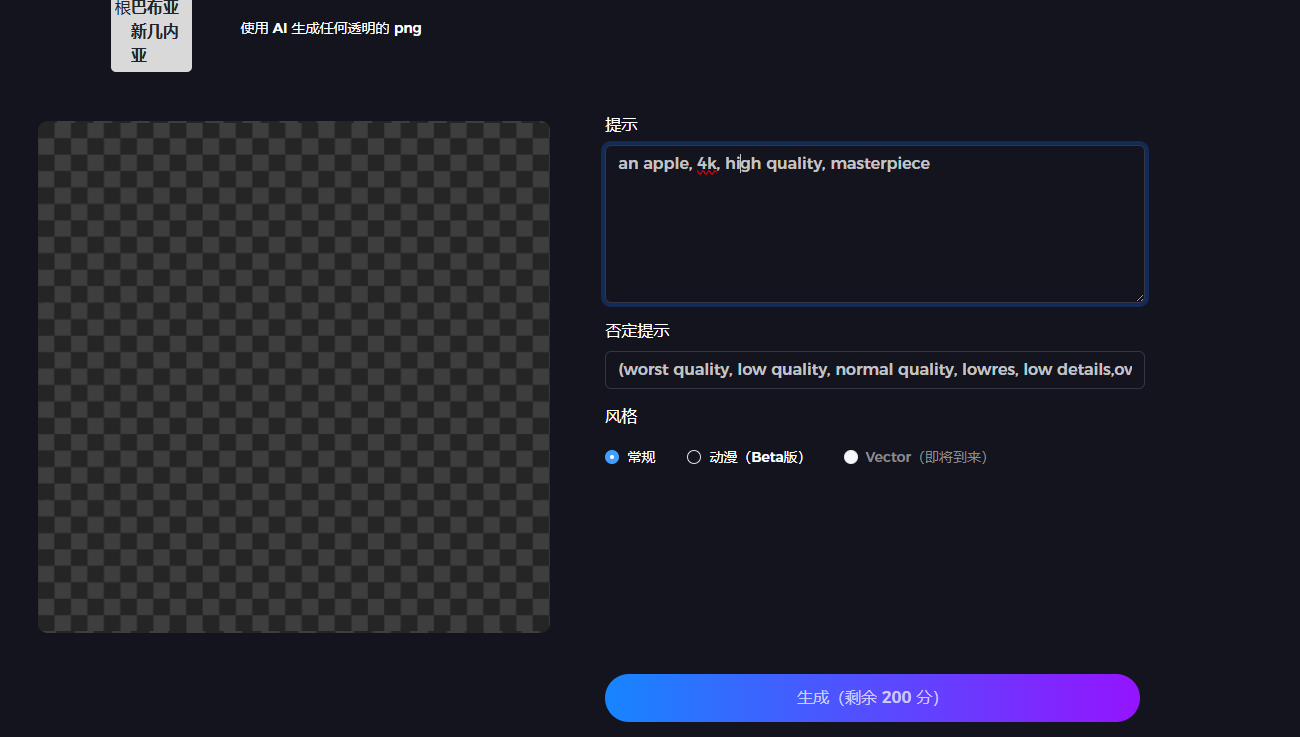1300x737 pixels.
Task: Click the word masterpiece in the prompt
Action: [880, 164]
